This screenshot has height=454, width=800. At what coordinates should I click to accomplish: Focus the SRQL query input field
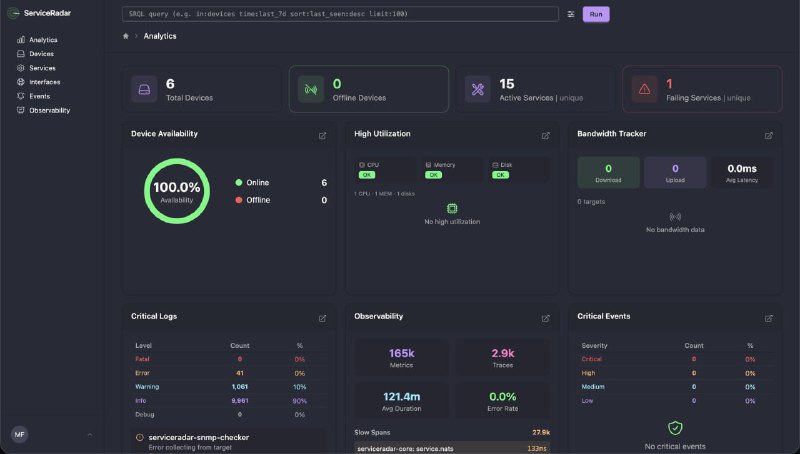[338, 14]
